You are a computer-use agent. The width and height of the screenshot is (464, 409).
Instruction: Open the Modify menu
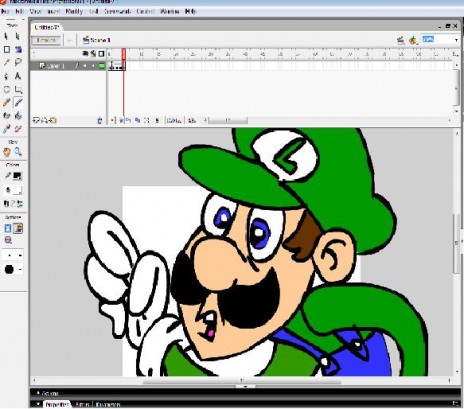[x=74, y=11]
